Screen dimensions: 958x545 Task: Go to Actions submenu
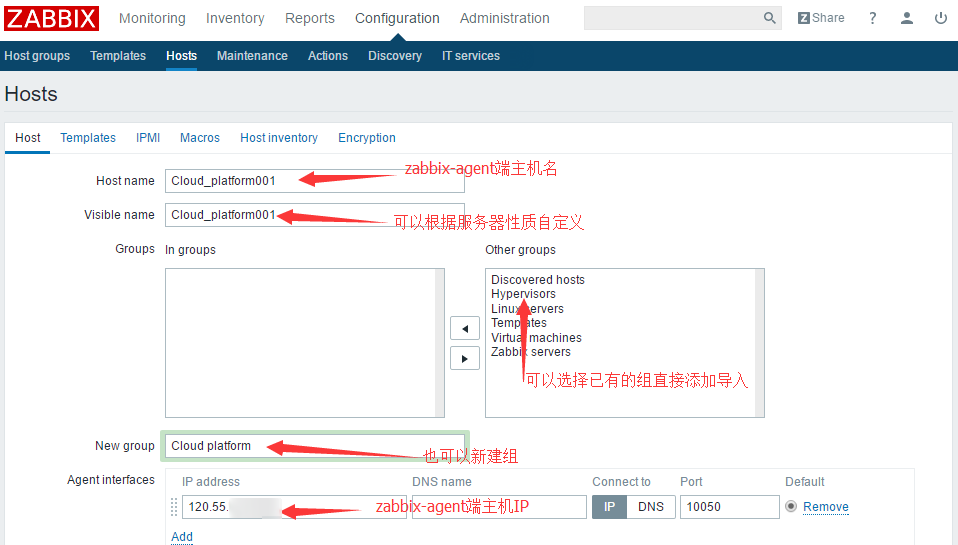328,56
